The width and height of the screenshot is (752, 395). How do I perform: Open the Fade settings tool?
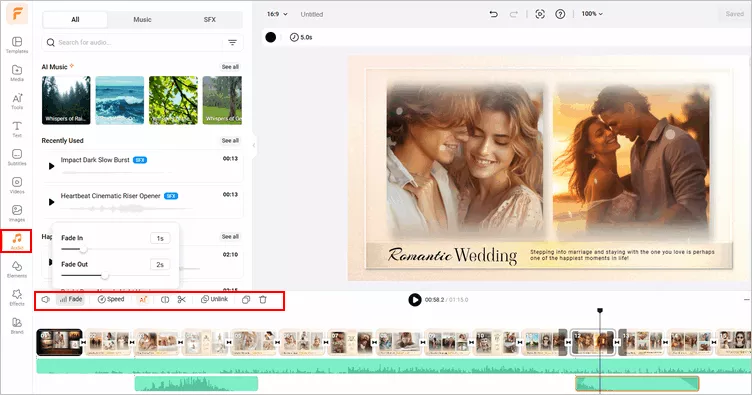click(70, 299)
